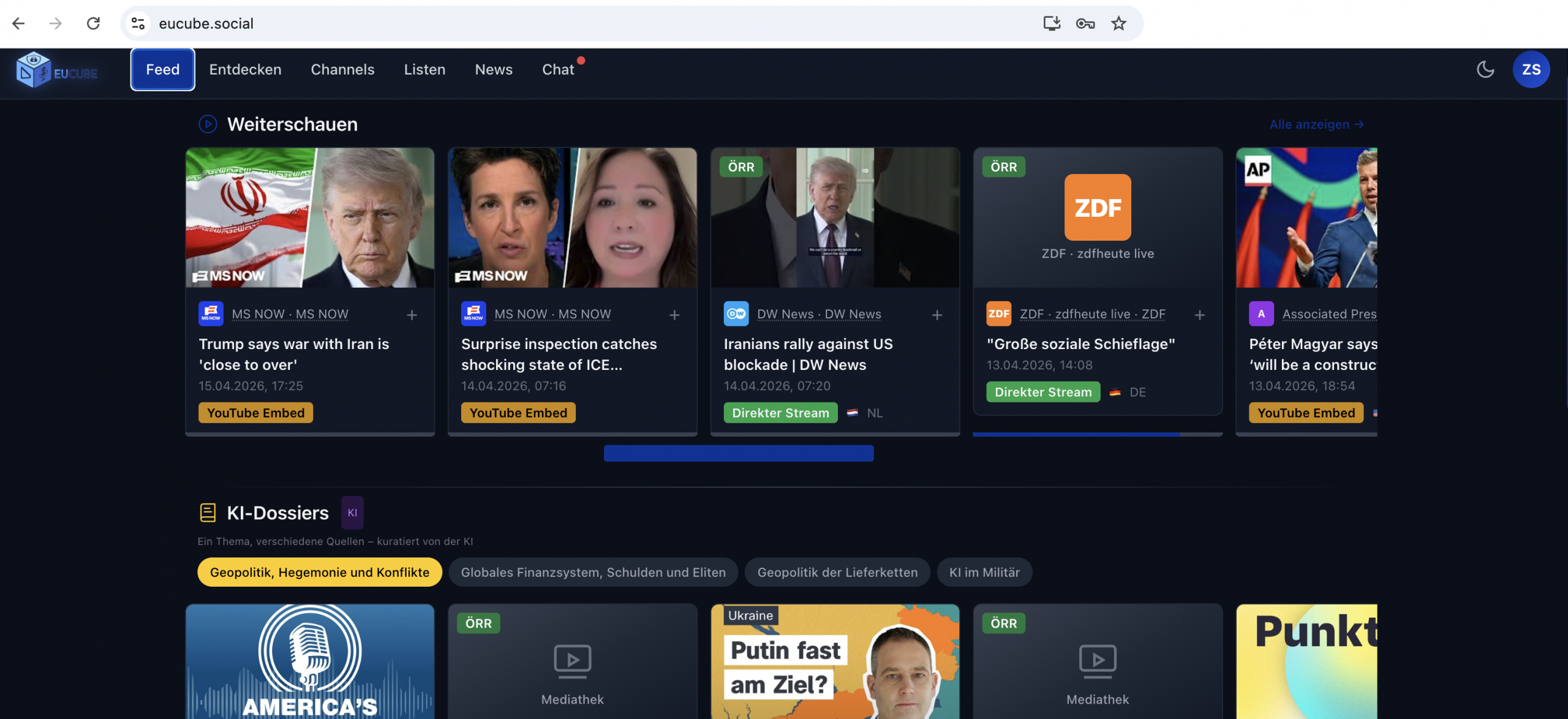1568x719 pixels.
Task: Open title "Iranians rally against US blockade"
Action: pos(808,355)
